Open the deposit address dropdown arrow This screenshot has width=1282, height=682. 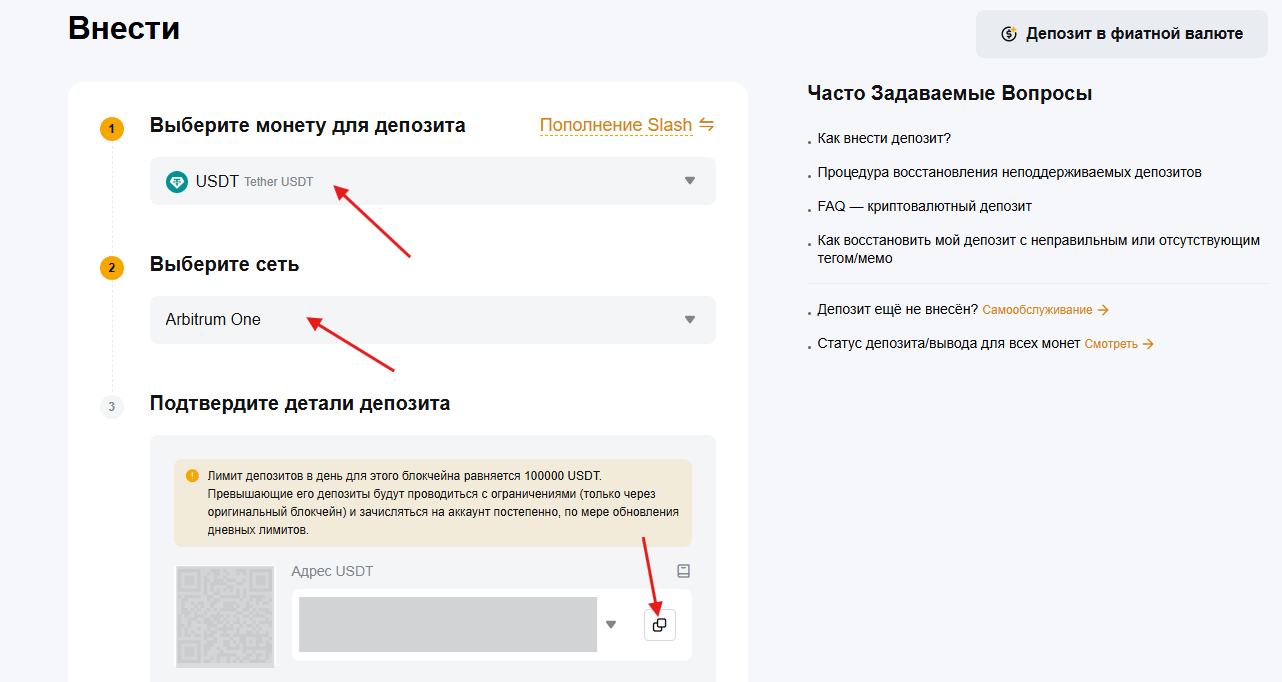point(611,625)
